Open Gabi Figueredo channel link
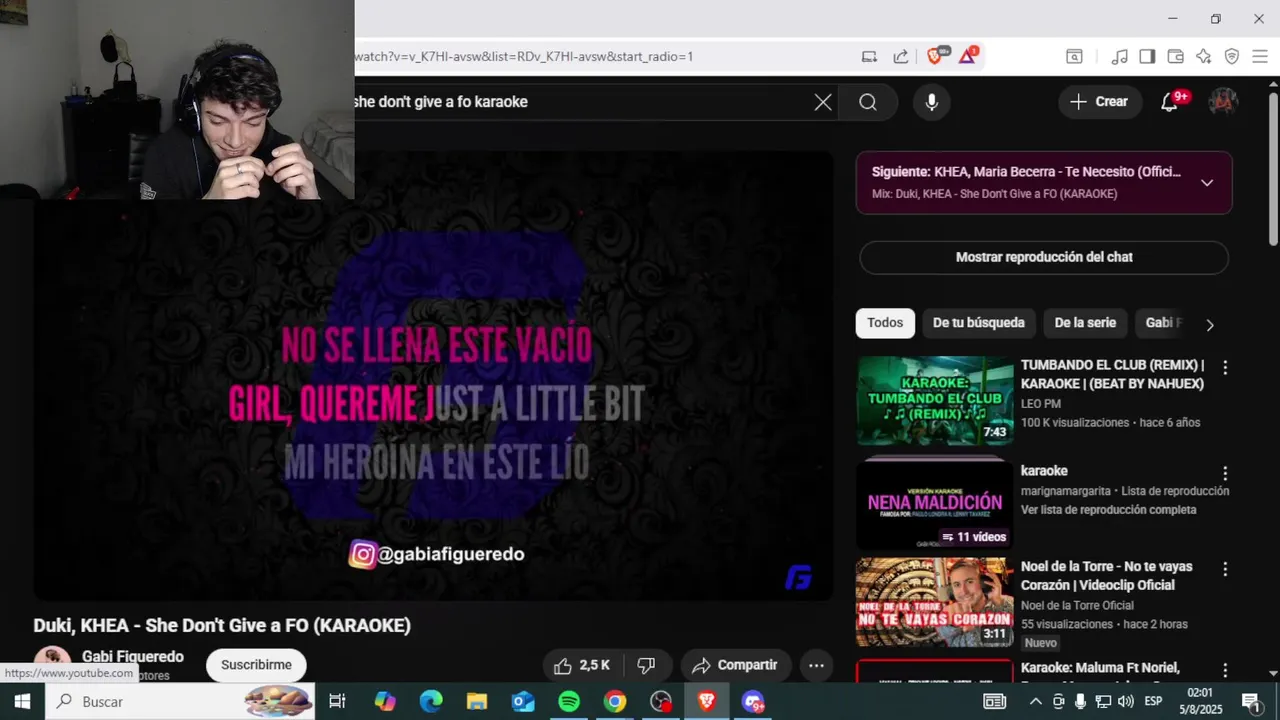1280x720 pixels. (133, 657)
